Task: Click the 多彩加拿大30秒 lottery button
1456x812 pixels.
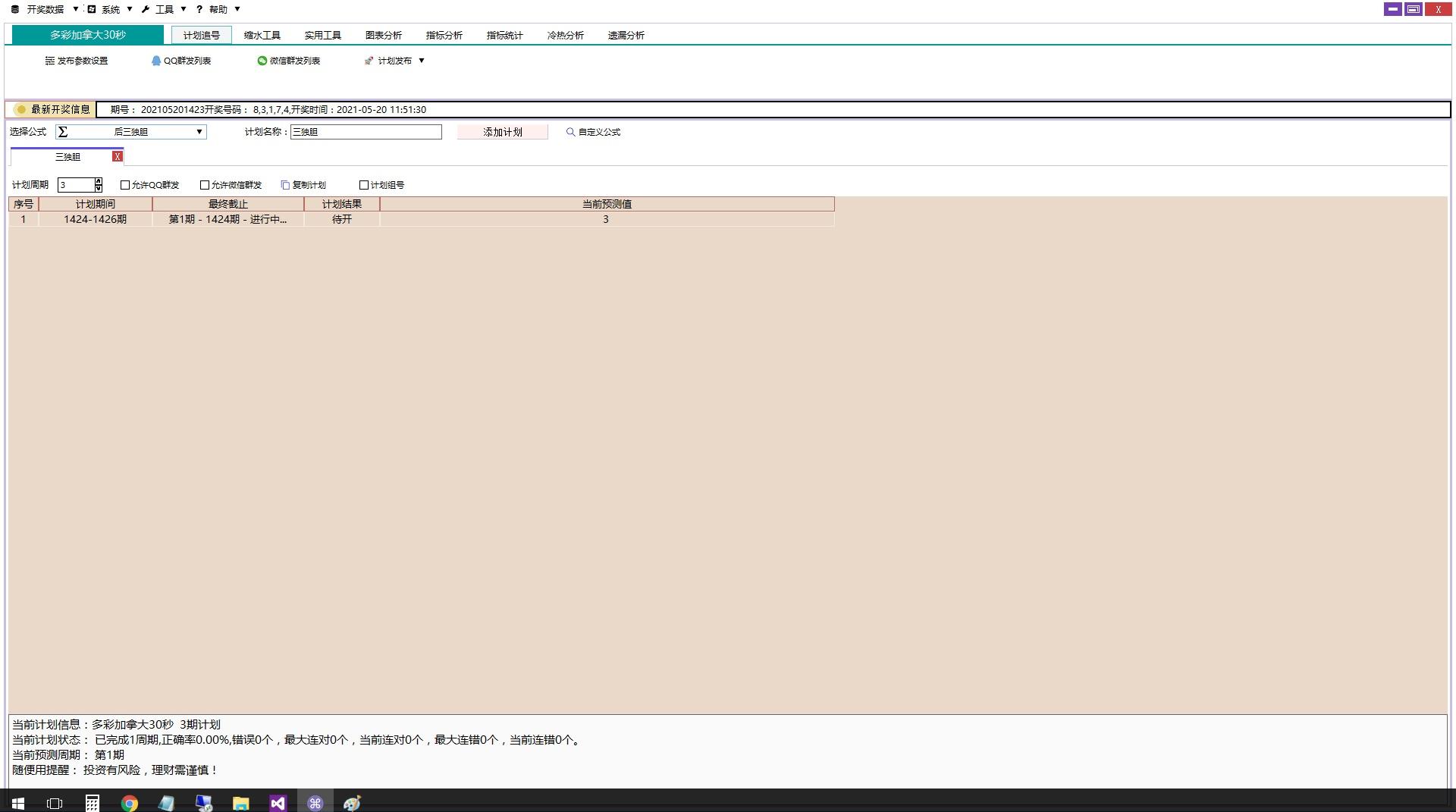Action: 88,35
